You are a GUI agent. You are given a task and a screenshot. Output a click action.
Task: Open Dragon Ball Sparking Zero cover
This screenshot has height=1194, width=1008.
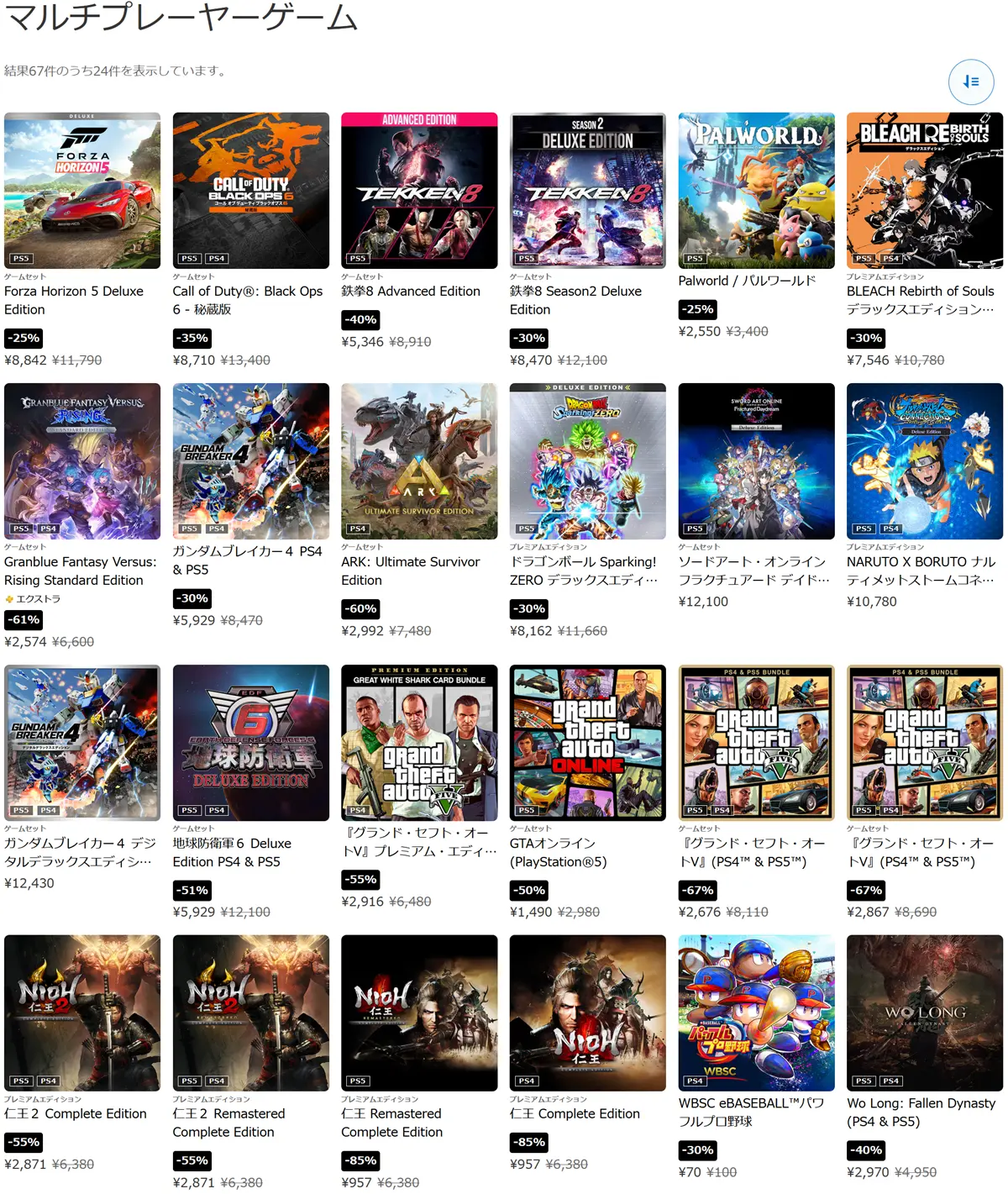tap(588, 461)
